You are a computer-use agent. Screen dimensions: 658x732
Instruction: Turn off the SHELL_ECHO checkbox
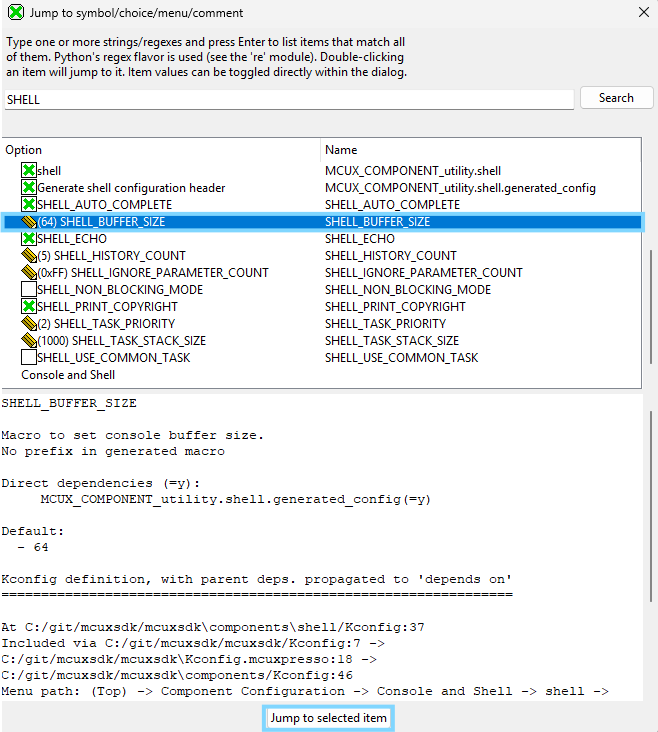[x=29, y=239]
